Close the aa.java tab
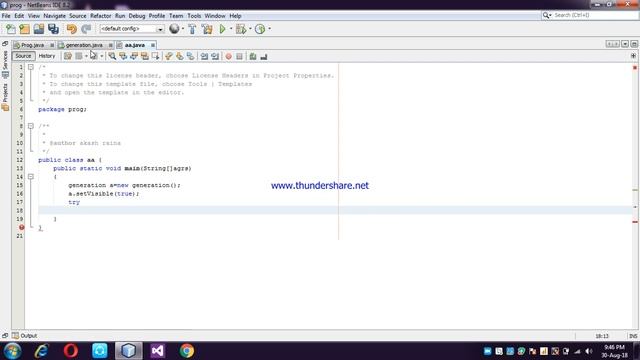Image resolution: width=640 pixels, height=360 pixels. click(x=153, y=45)
